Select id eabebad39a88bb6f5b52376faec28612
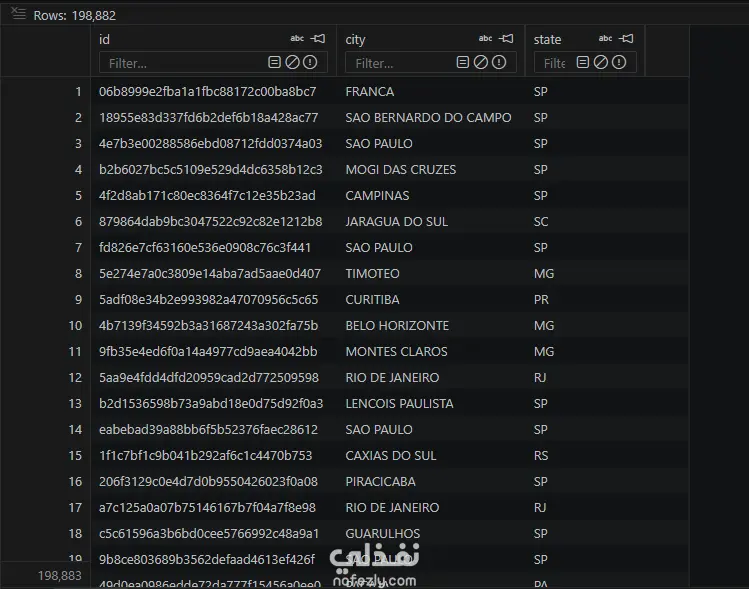The image size is (749, 589). 208,430
